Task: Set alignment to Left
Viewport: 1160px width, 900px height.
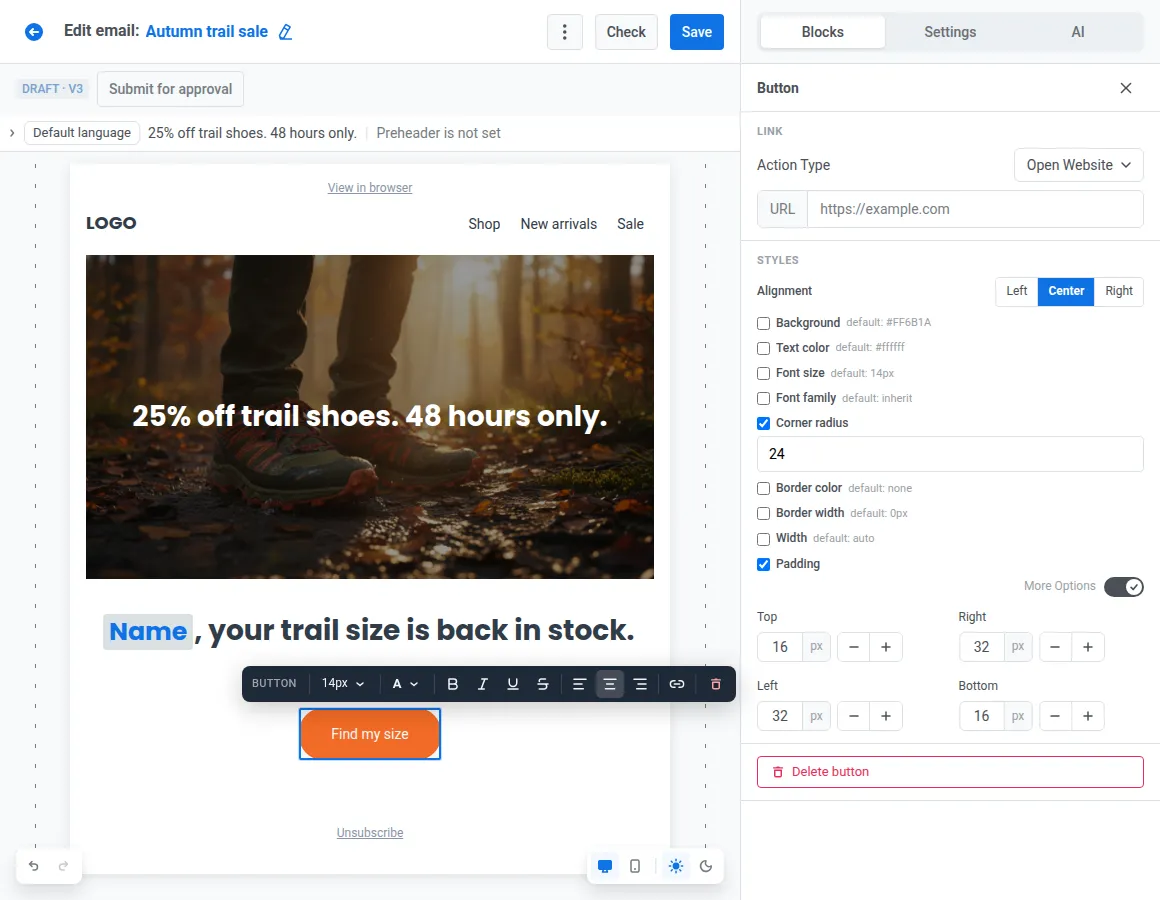Action: tap(1016, 291)
